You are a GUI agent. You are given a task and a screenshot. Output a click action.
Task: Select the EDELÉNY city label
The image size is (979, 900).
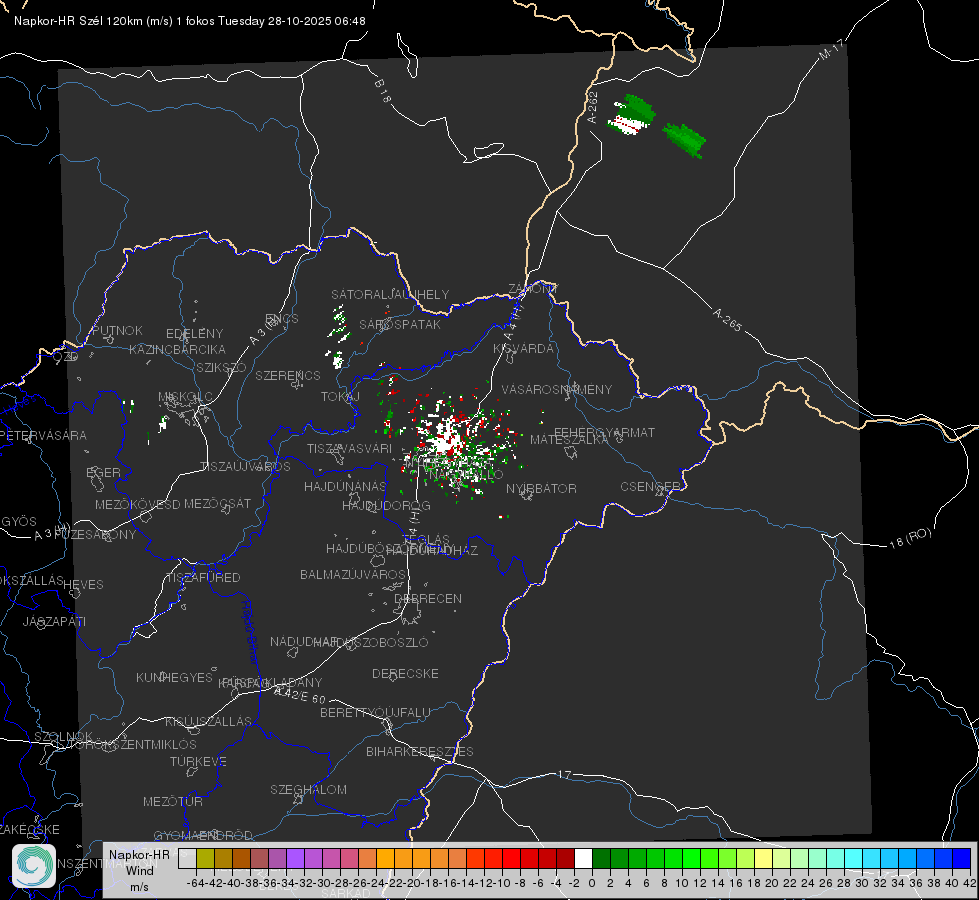point(194,334)
